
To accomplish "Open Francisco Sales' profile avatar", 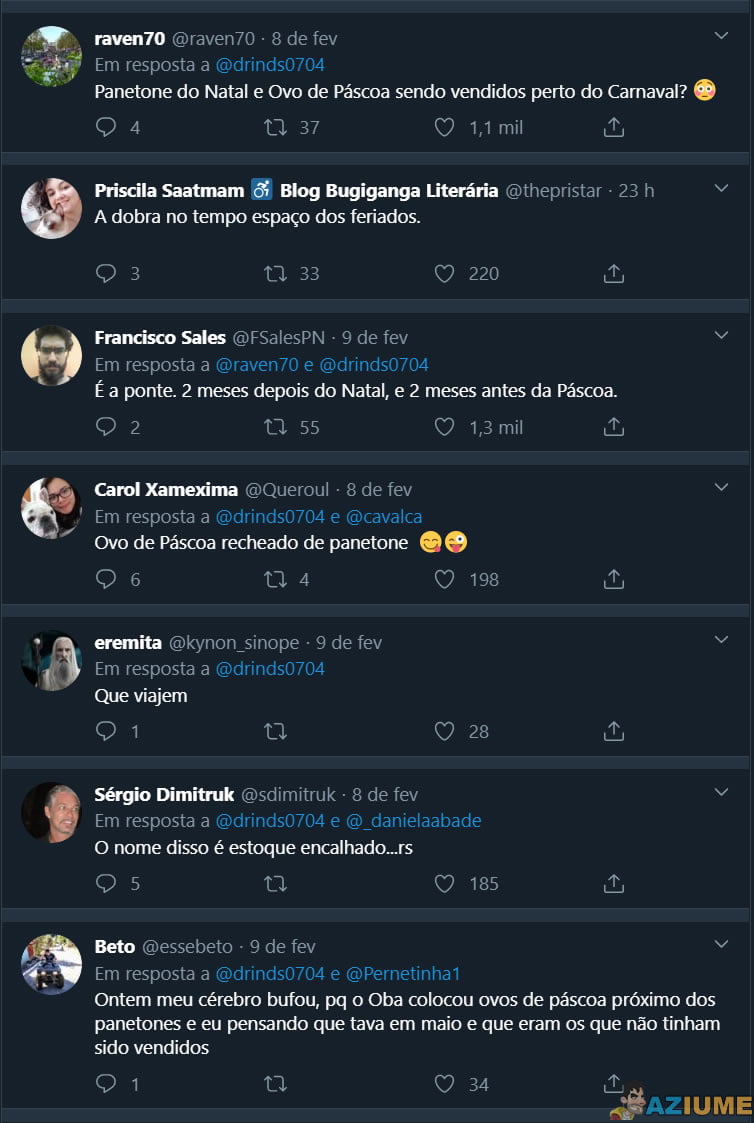I will click(51, 355).
